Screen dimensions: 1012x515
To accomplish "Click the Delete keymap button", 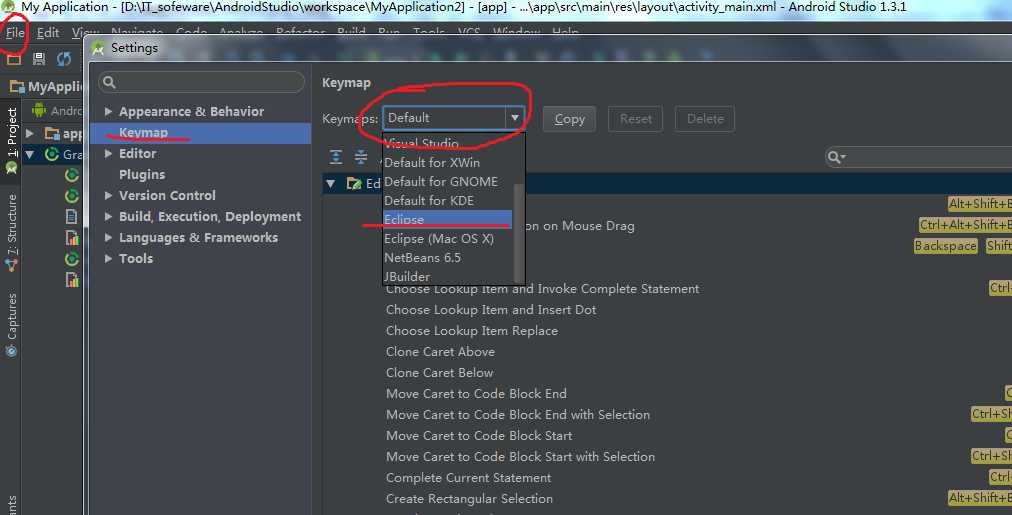I will pos(705,119).
